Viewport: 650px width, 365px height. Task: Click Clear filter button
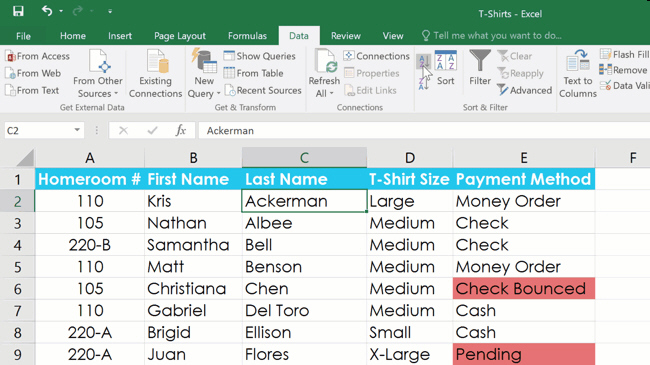515,56
